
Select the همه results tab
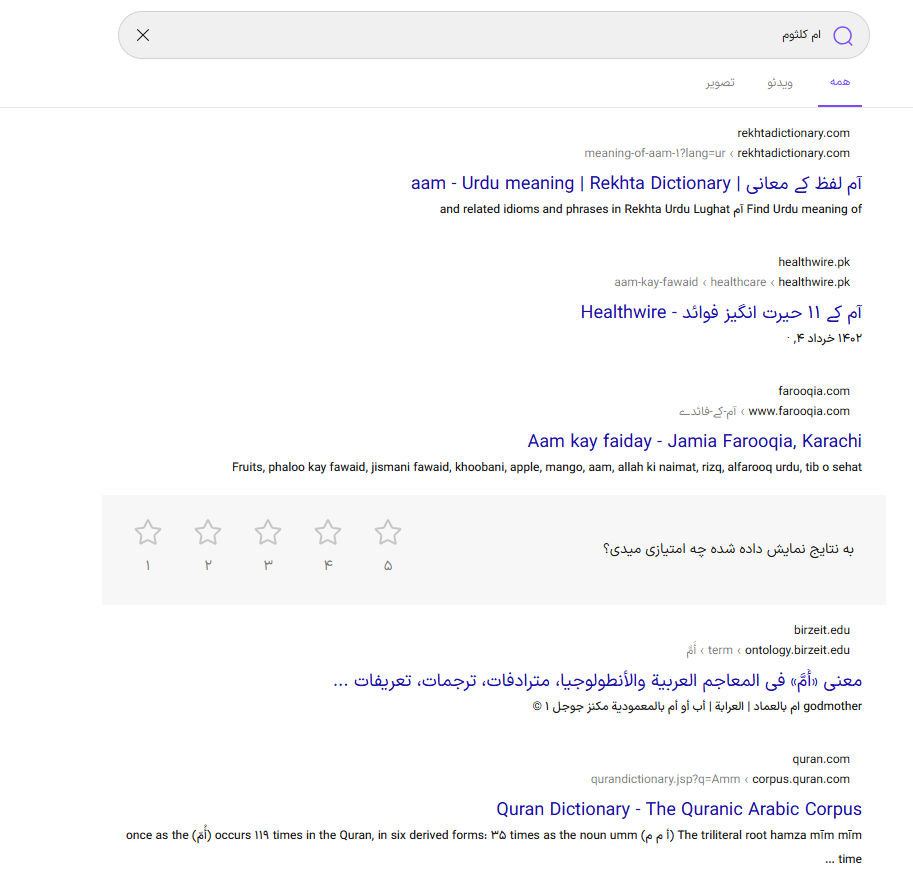click(839, 83)
